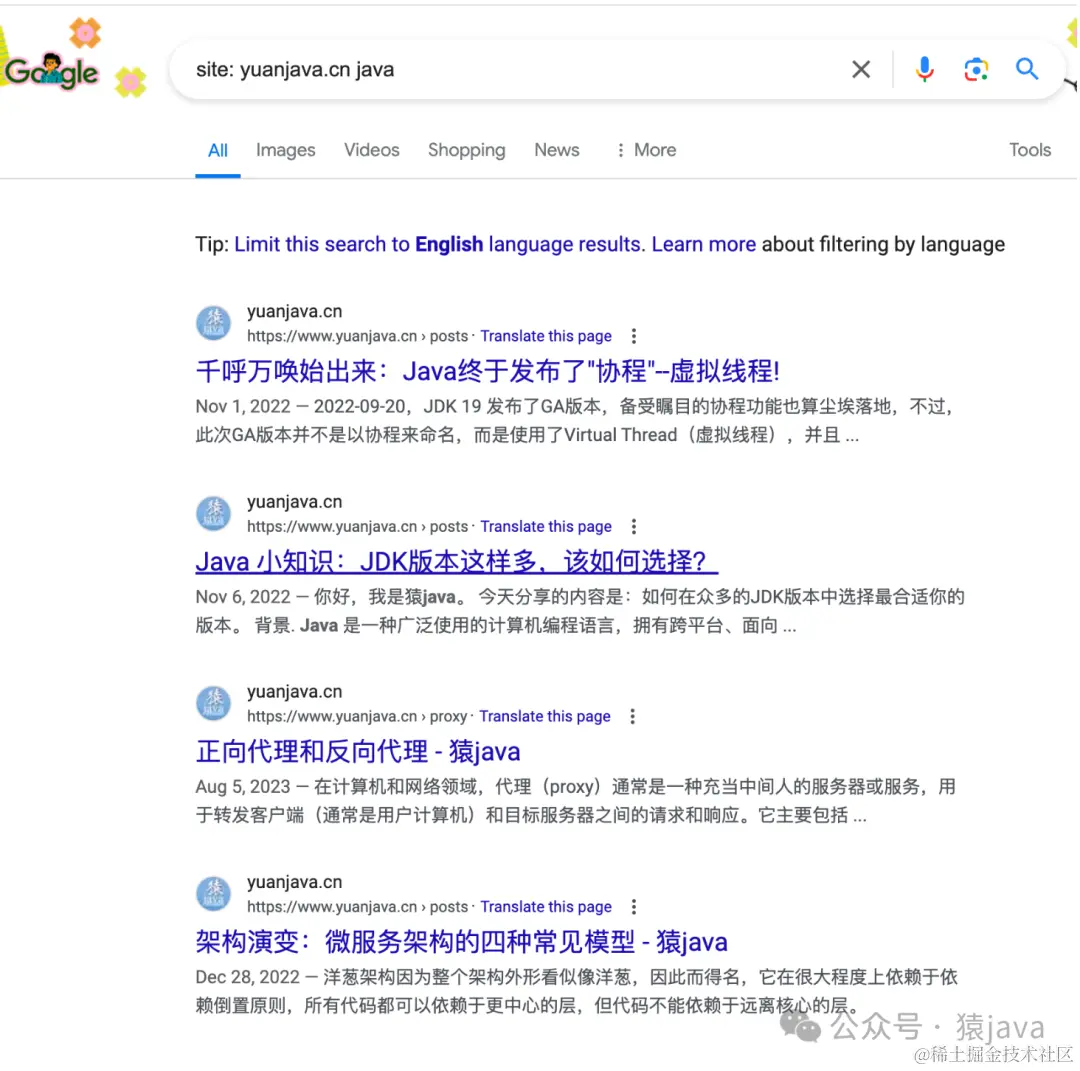Image resolution: width=1080 pixels, height=1071 pixels.
Task: Click favicon of the 微服务架构 result
Action: tap(214, 893)
